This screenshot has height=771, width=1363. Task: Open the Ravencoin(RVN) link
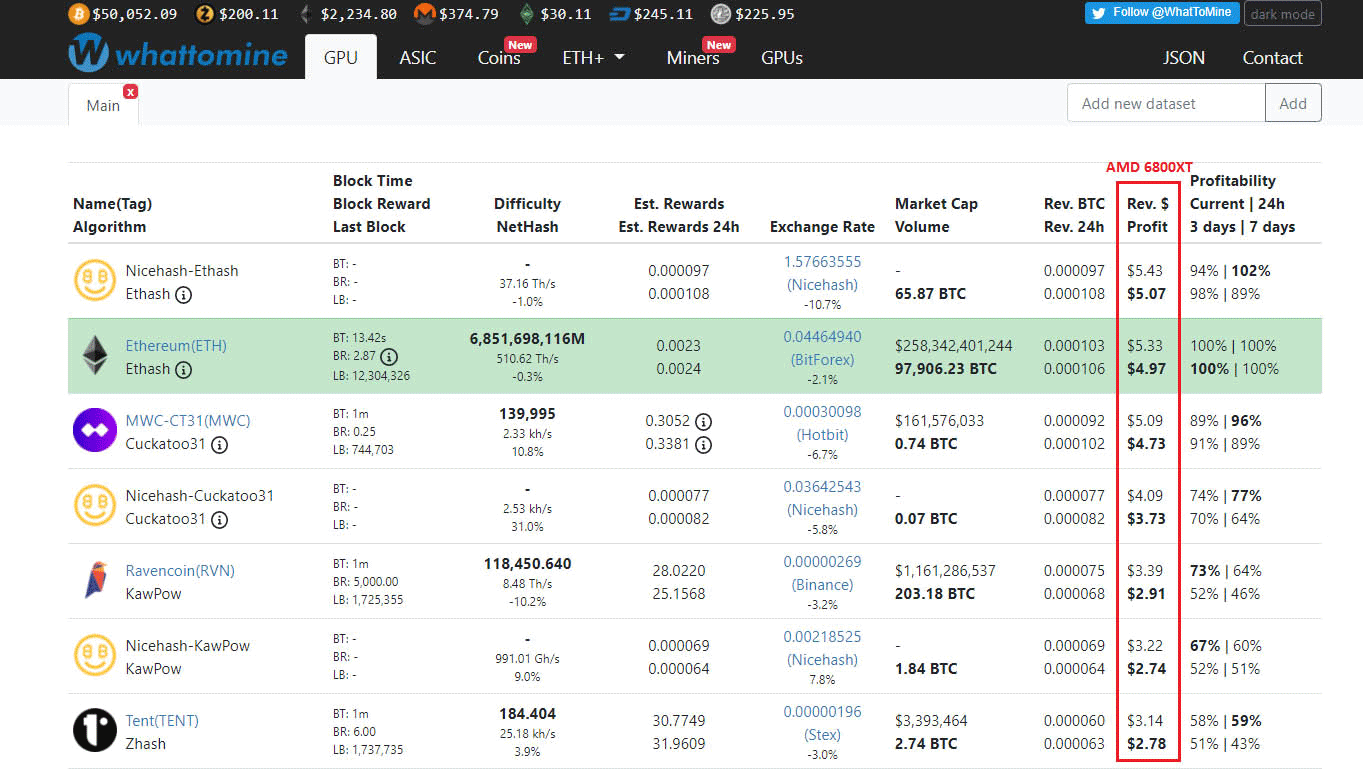click(180, 571)
